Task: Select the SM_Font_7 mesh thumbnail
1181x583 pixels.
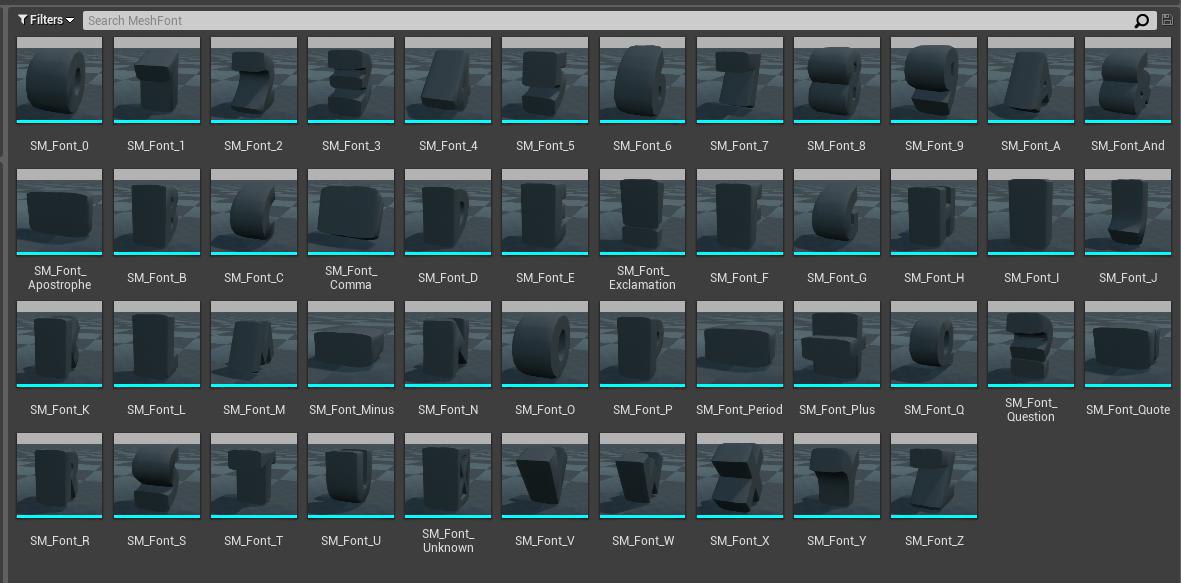Action: 740,80
